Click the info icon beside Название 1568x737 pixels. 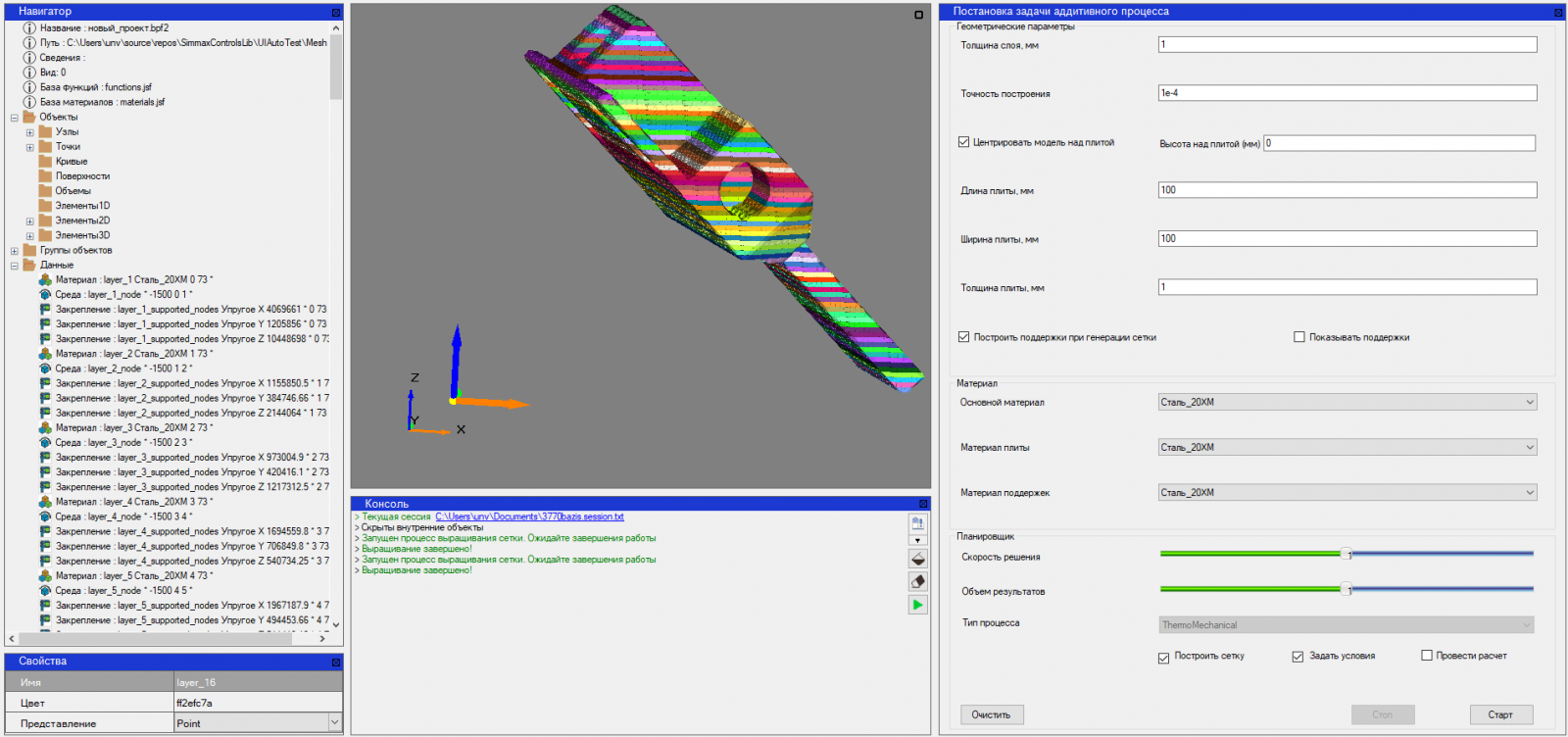click(29, 27)
